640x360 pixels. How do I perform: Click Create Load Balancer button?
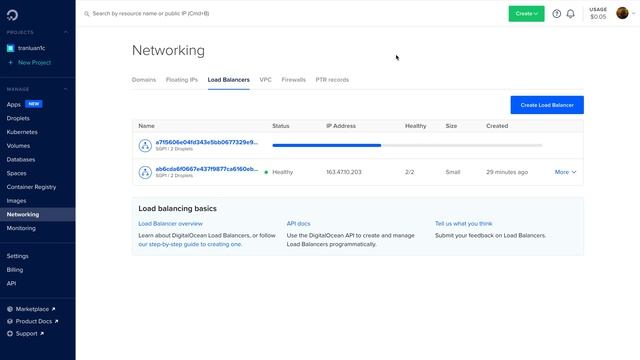click(x=547, y=105)
